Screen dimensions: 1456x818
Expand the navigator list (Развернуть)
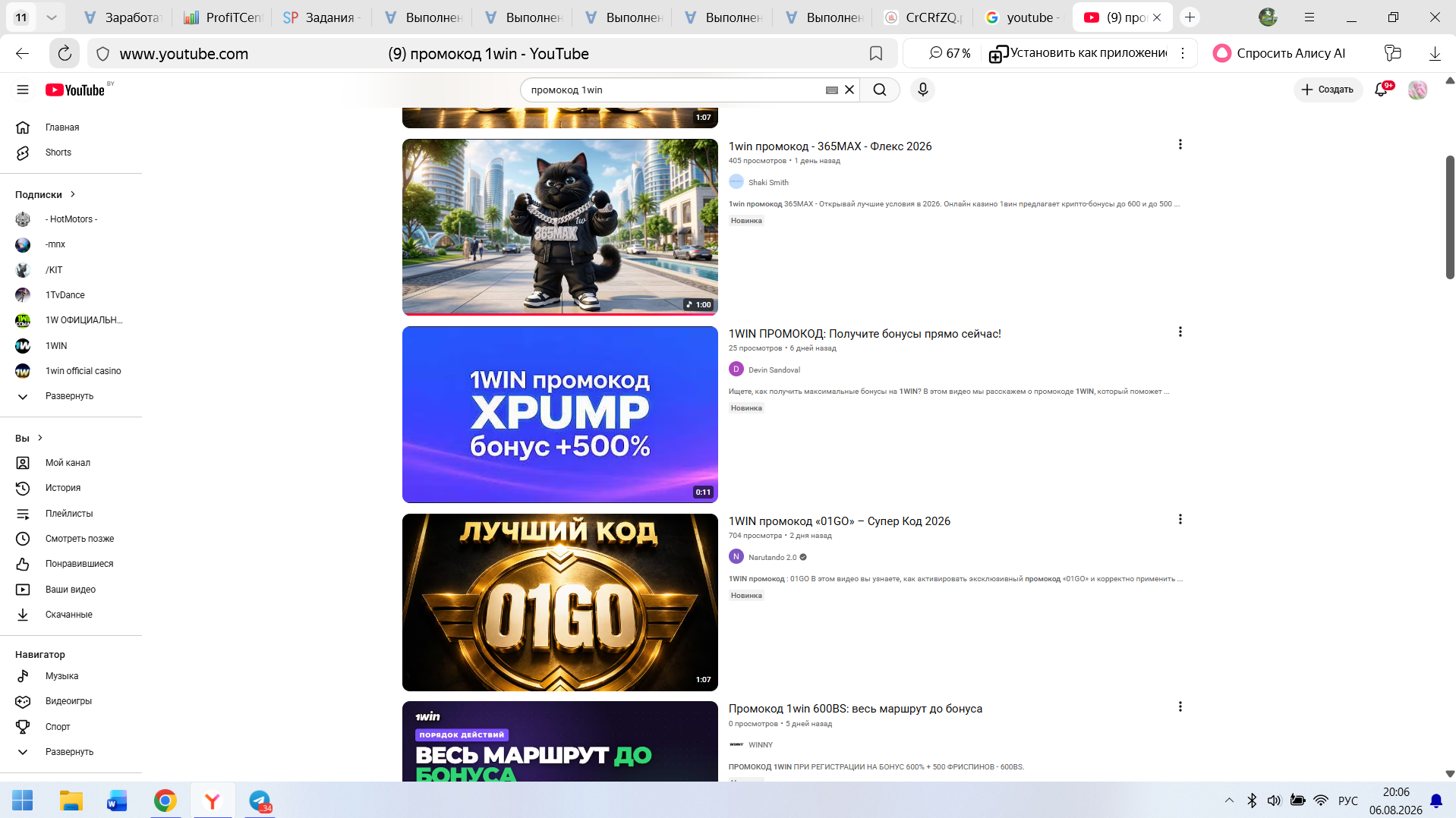(x=69, y=752)
